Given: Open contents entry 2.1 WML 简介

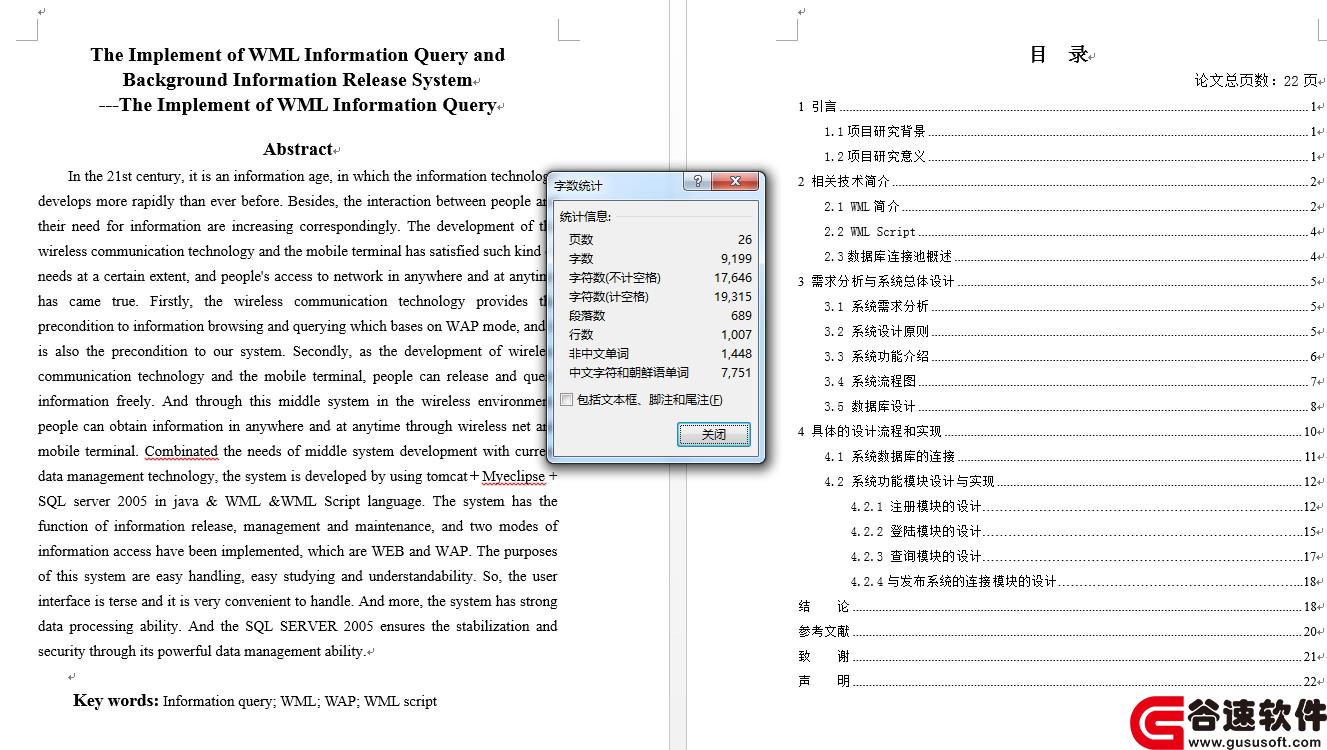Looking at the screenshot, I should click(1071, 206).
